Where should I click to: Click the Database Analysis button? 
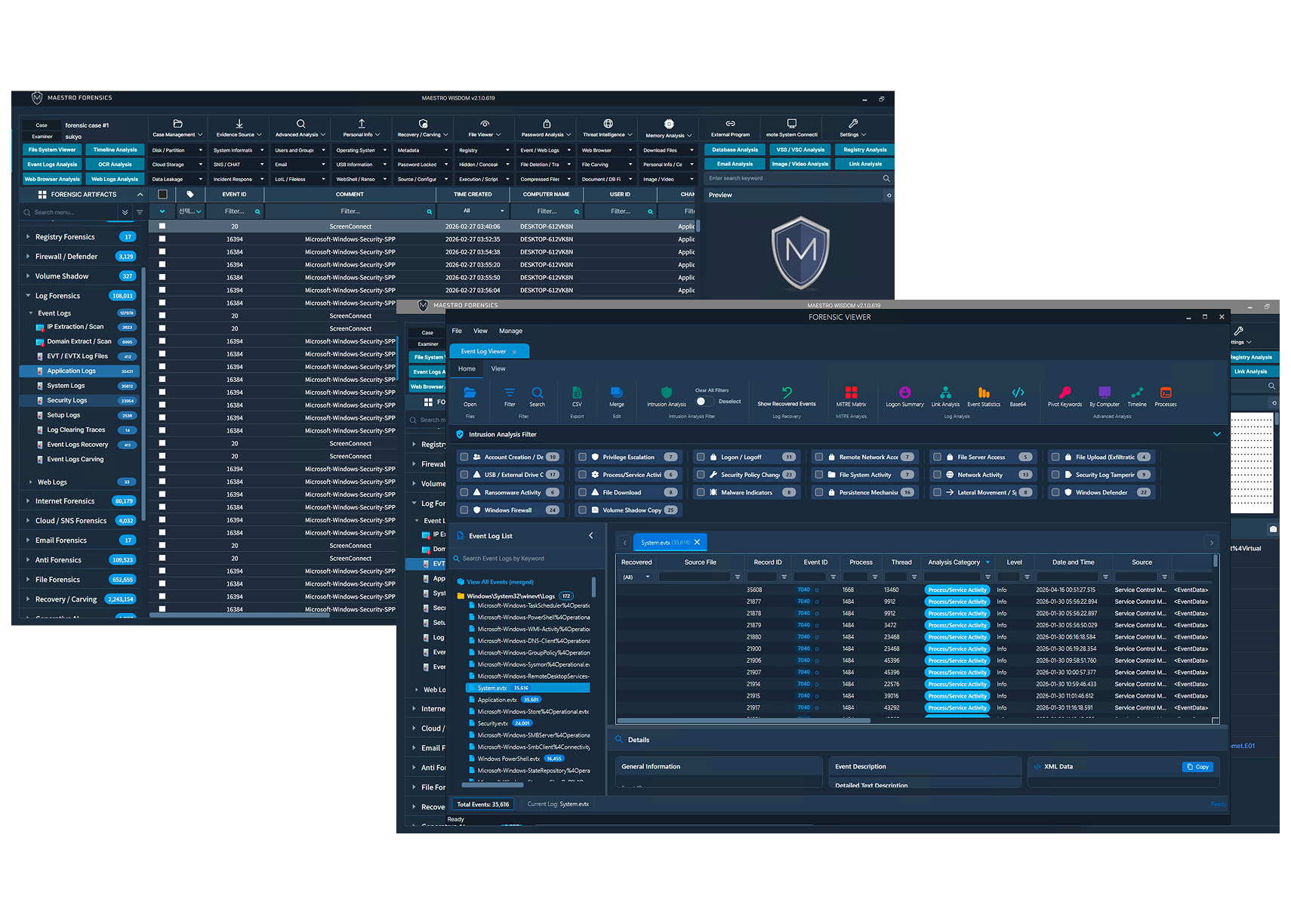[735, 149]
